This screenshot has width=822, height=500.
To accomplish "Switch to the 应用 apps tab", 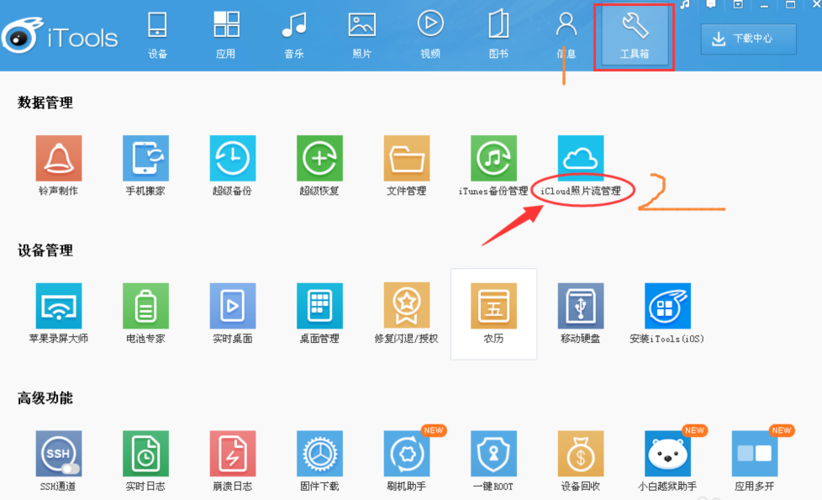I will coord(226,35).
